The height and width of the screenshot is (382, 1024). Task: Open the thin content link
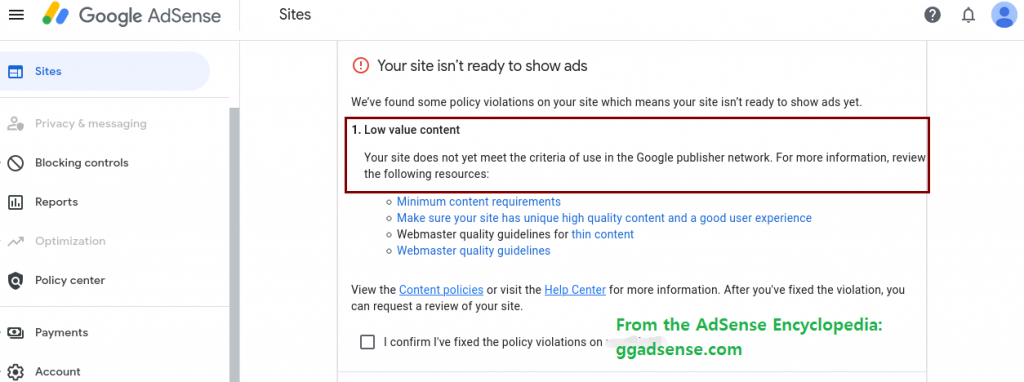[x=603, y=234]
